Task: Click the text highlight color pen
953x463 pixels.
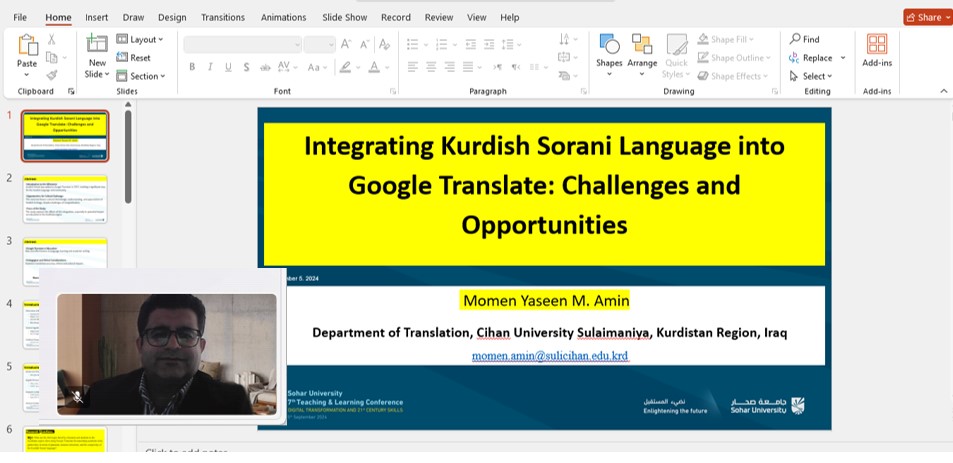Action: (x=345, y=67)
